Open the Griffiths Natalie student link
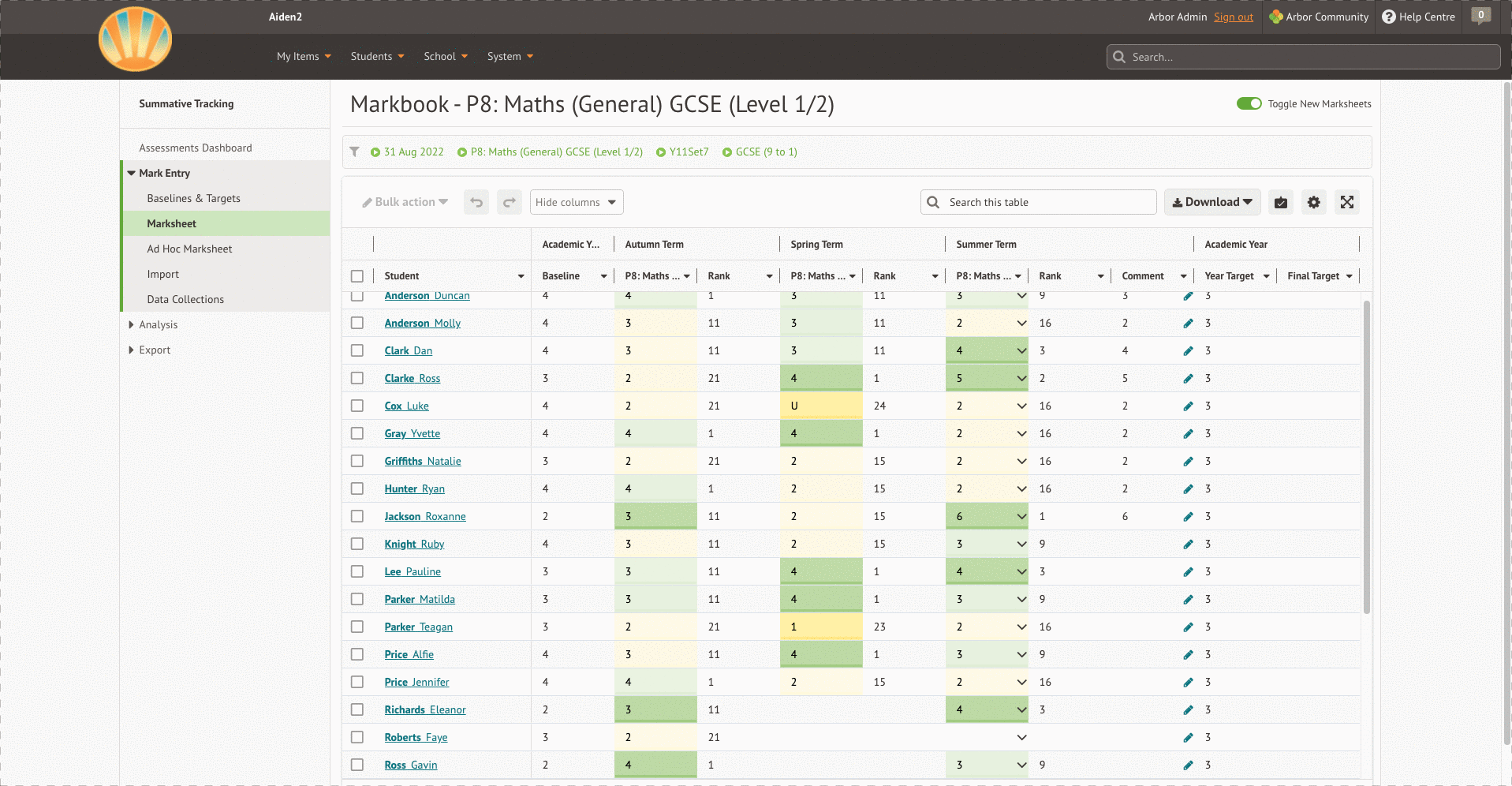 [423, 461]
